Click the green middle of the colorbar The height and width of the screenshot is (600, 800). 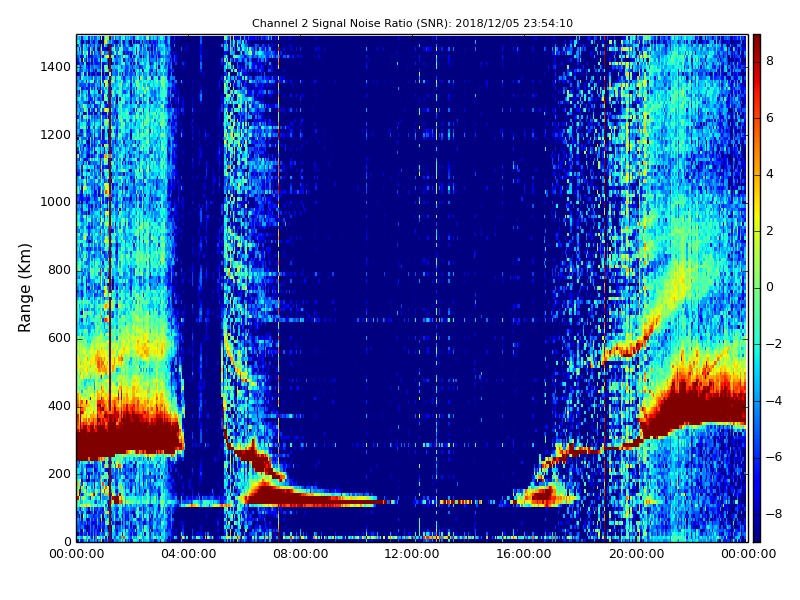[757, 288]
